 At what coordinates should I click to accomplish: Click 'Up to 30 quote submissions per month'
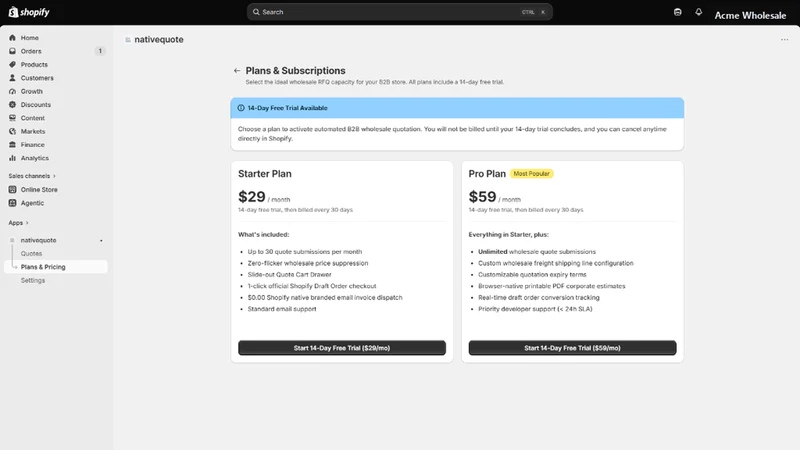tap(305, 252)
